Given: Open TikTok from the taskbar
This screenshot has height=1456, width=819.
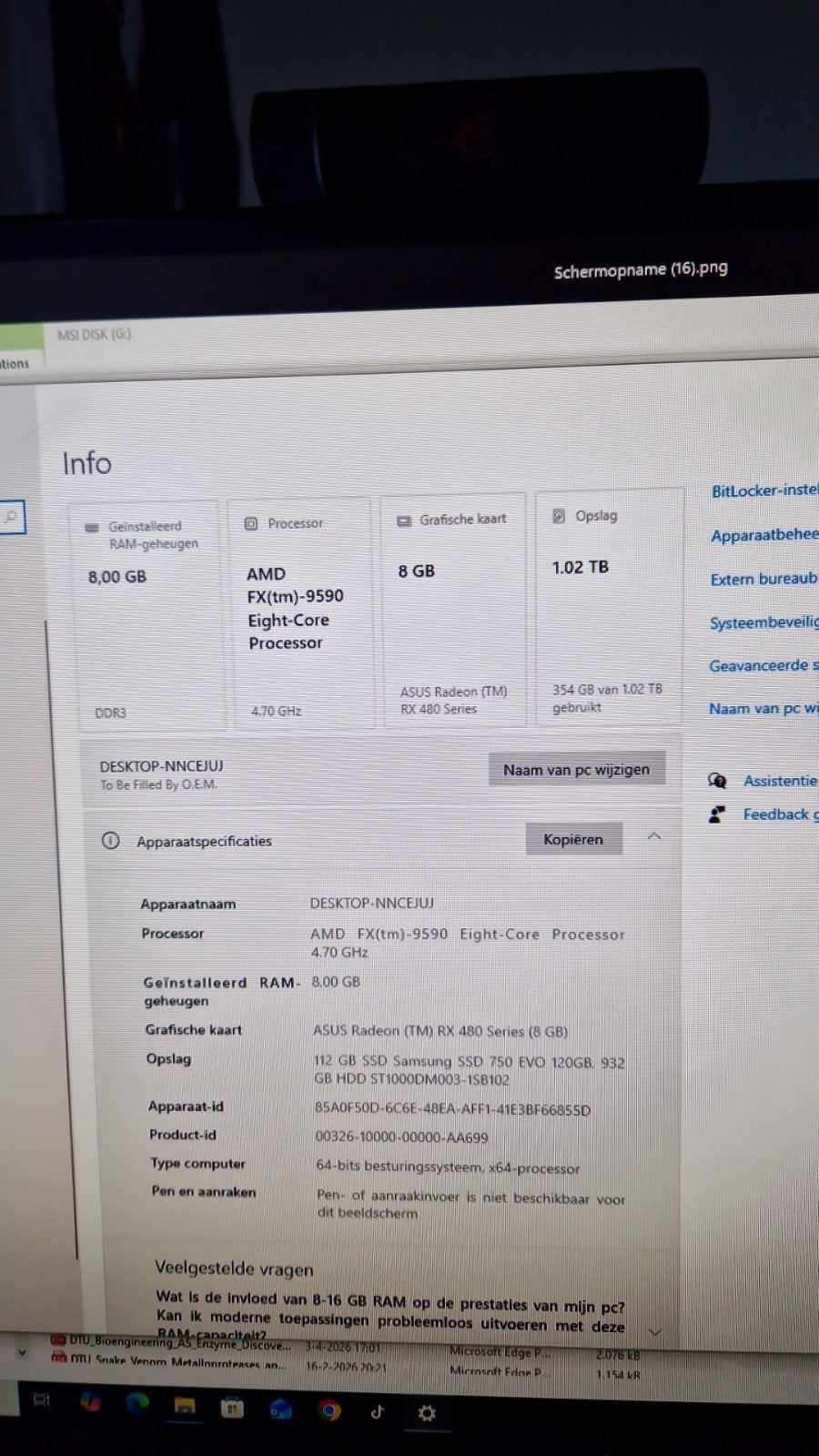Looking at the screenshot, I should coord(378,1412).
